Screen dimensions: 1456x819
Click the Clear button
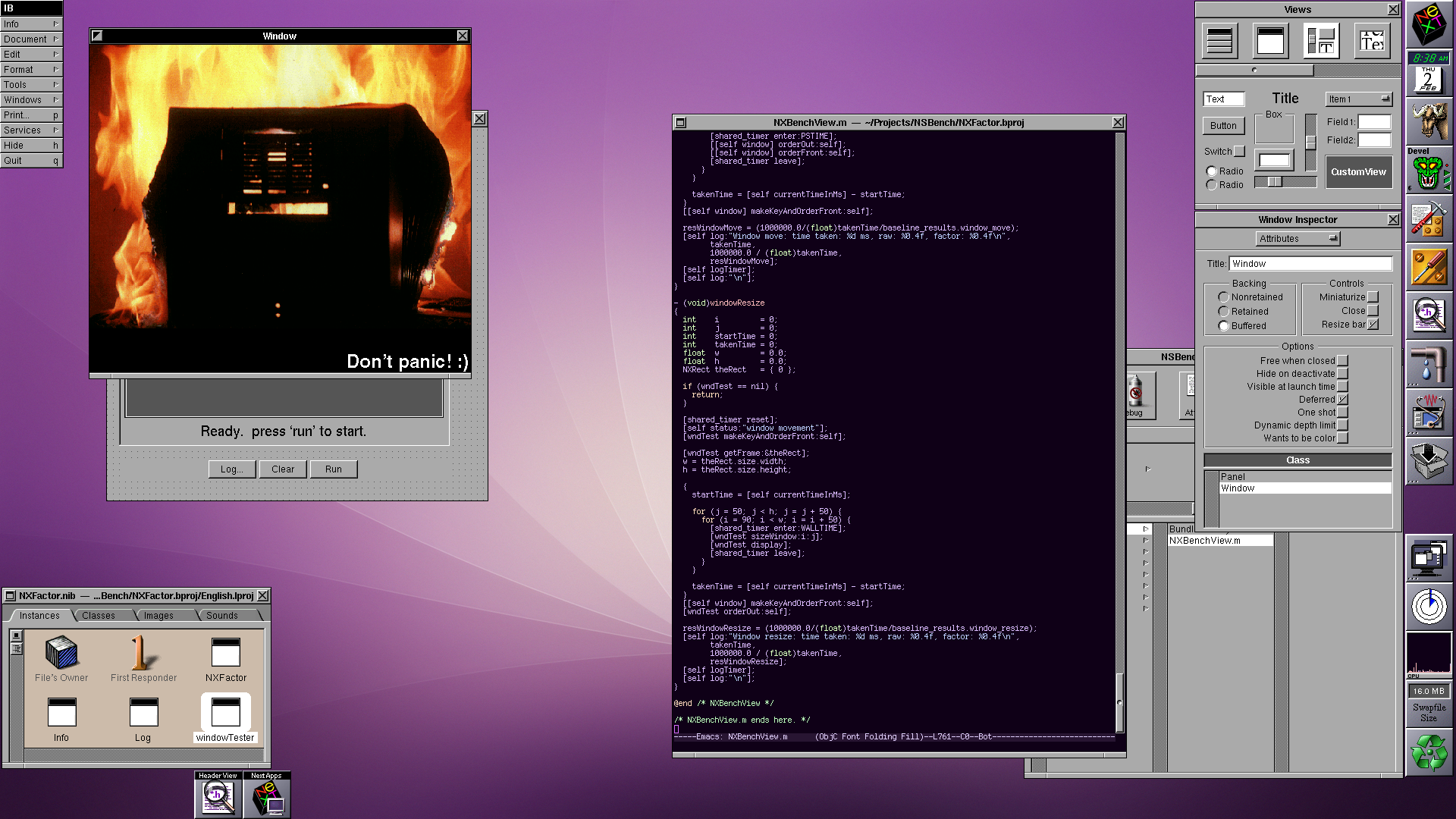click(x=283, y=469)
